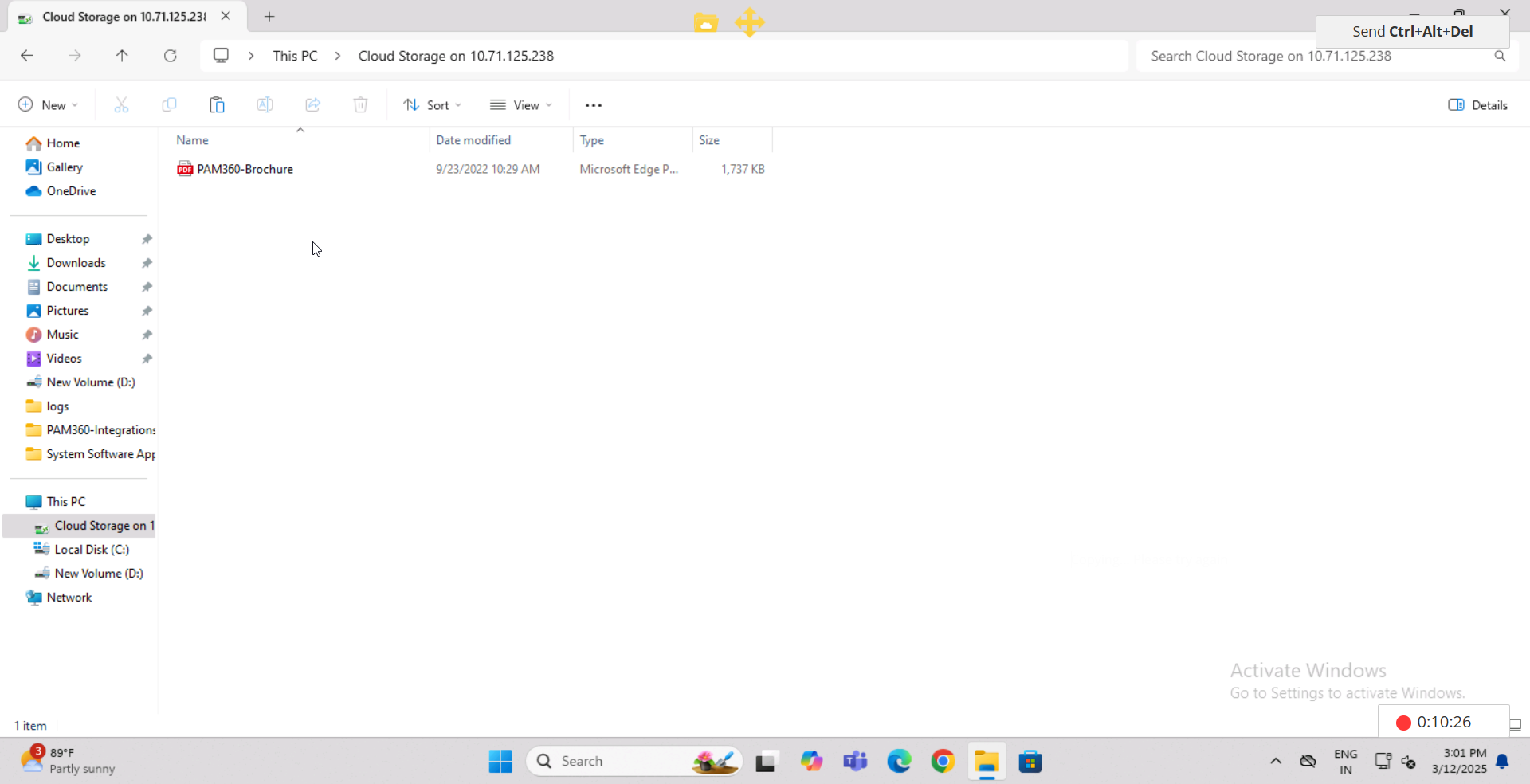1530x784 pixels.
Task: Click This PC in the breadcrumb path
Action: tap(294, 56)
